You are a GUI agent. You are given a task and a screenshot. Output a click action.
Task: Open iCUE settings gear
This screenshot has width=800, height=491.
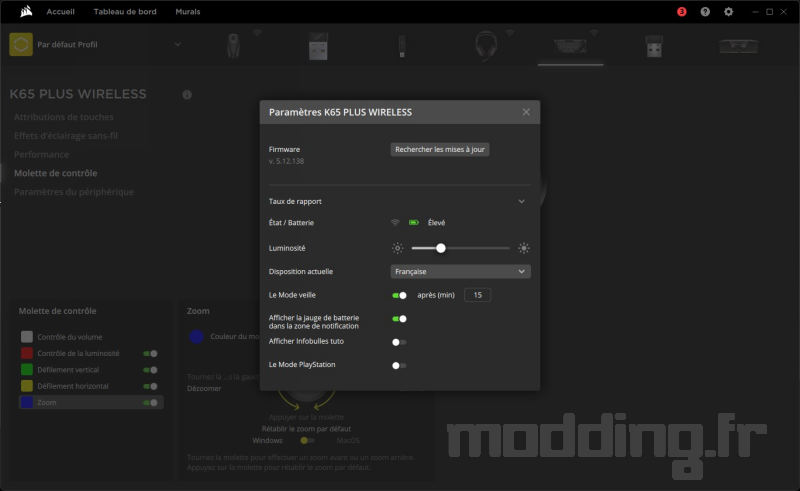coord(729,12)
